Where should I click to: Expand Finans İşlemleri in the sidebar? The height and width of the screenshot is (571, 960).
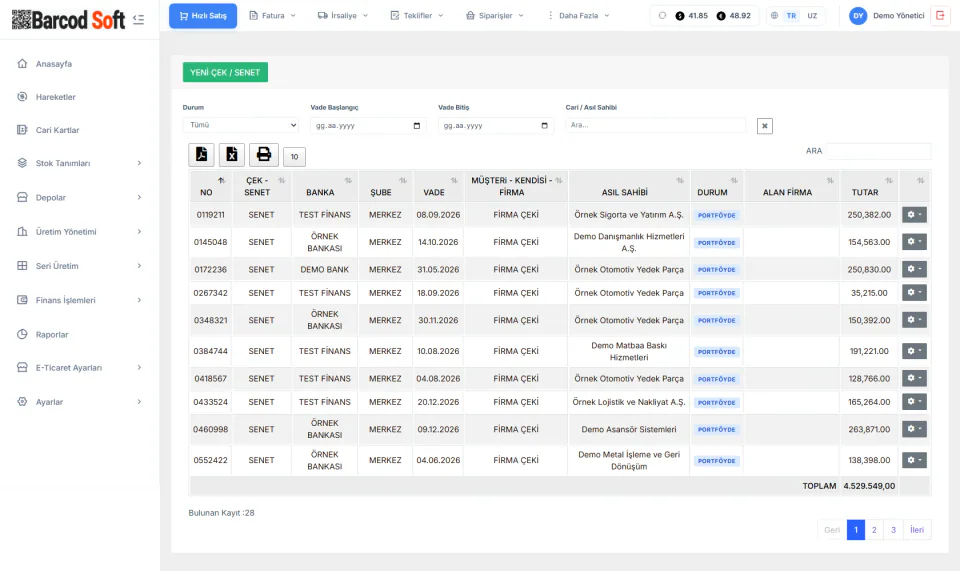[80, 300]
